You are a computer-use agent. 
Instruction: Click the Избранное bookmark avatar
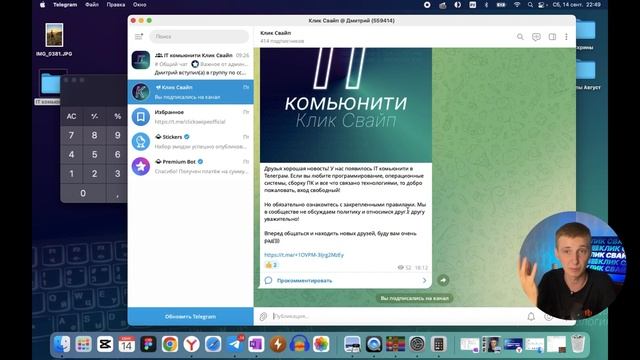[x=141, y=117]
